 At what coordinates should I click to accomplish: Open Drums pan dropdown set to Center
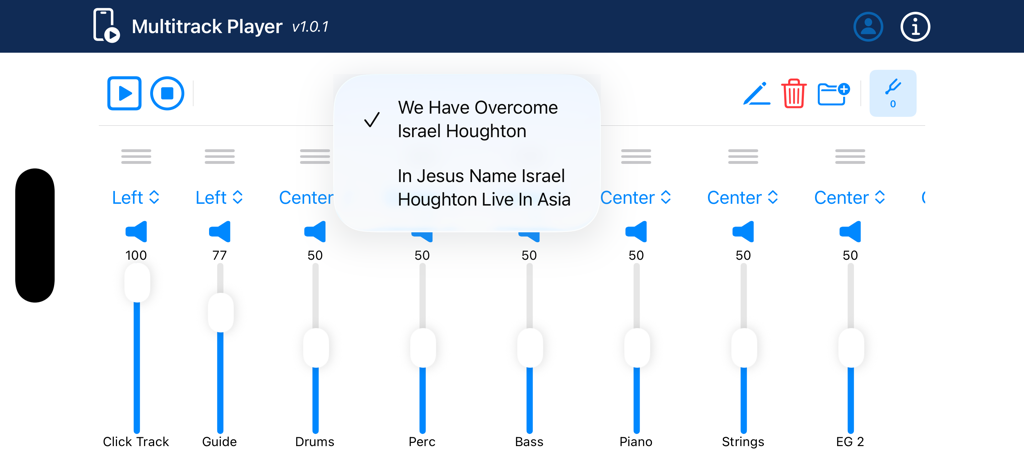click(306, 197)
